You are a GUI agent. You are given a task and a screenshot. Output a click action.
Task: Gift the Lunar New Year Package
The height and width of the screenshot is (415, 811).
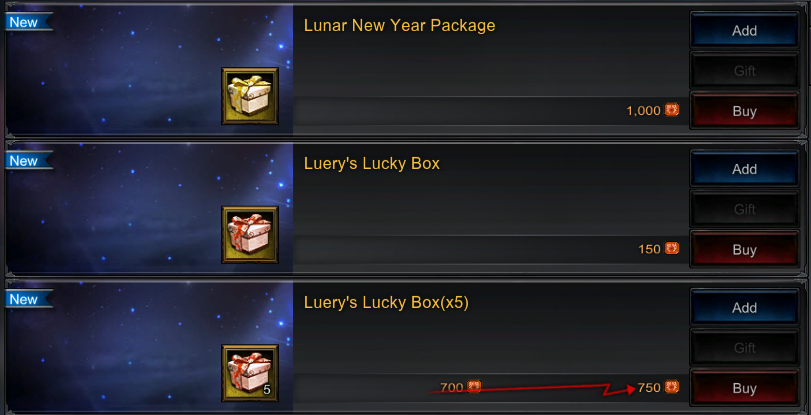tap(744, 71)
